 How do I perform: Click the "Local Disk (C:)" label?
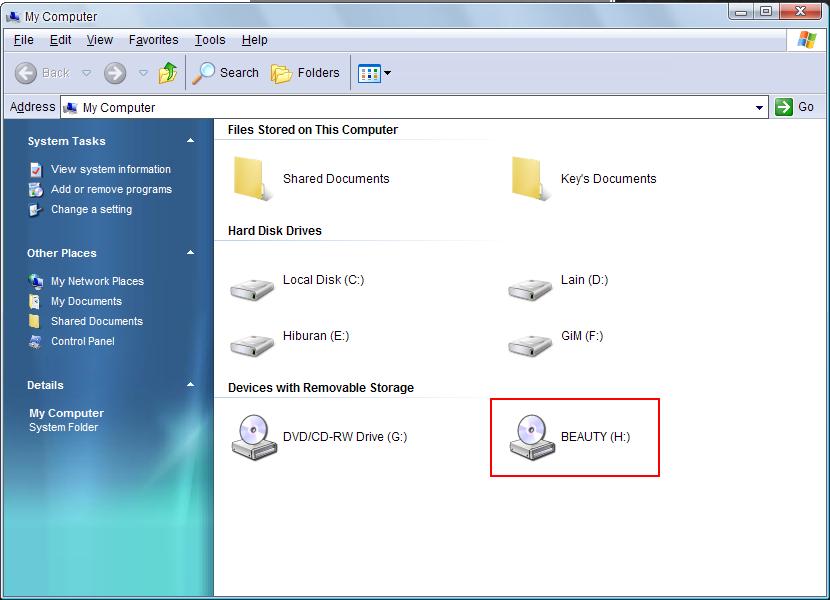(x=323, y=280)
